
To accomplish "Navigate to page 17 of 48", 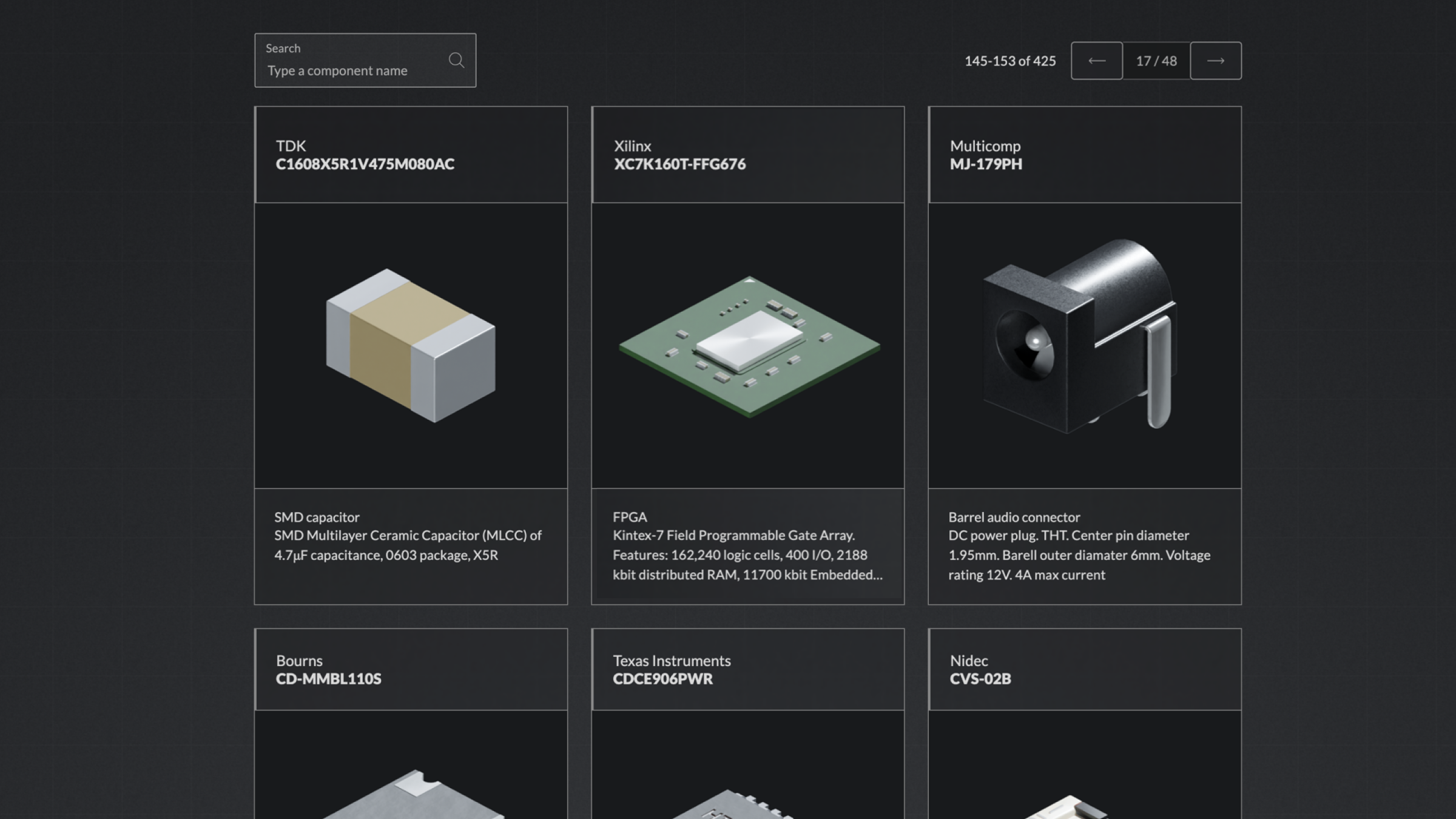I will coord(1156,60).
